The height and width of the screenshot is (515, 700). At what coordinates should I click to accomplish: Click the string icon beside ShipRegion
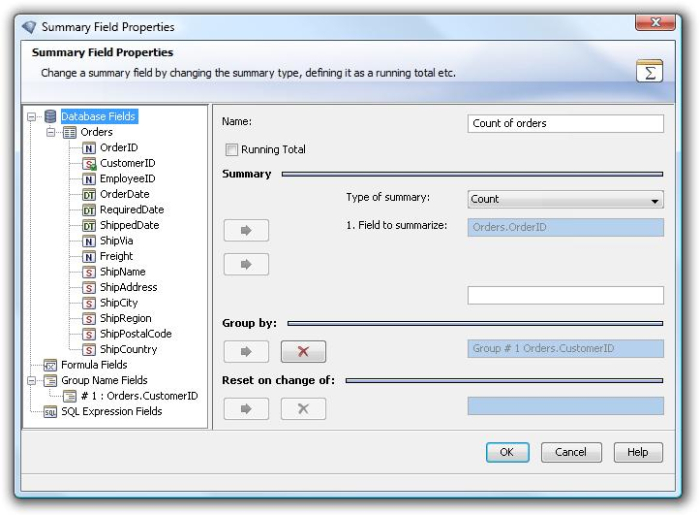(89, 319)
